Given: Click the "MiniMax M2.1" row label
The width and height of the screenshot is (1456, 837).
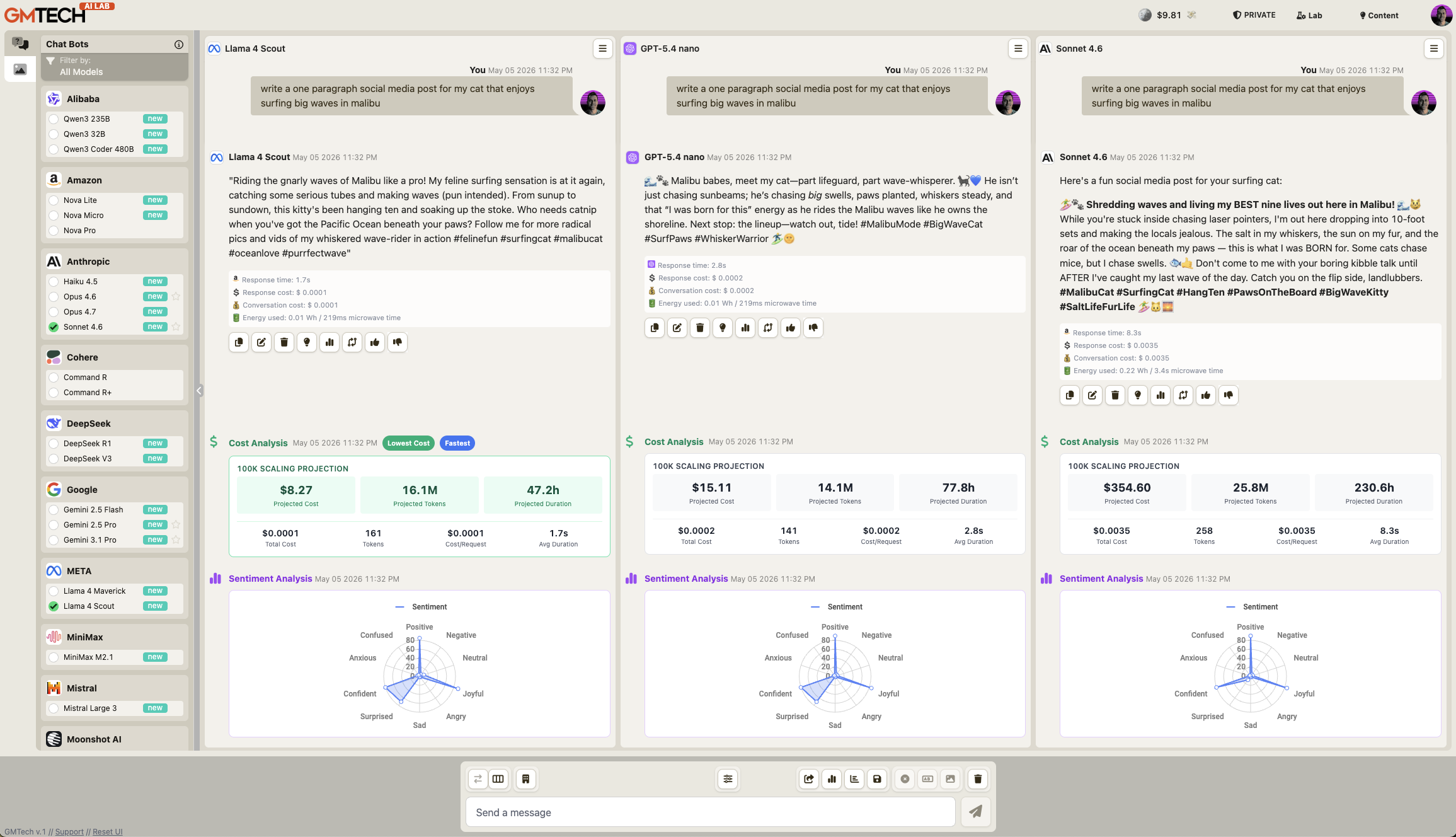Looking at the screenshot, I should click(88, 657).
